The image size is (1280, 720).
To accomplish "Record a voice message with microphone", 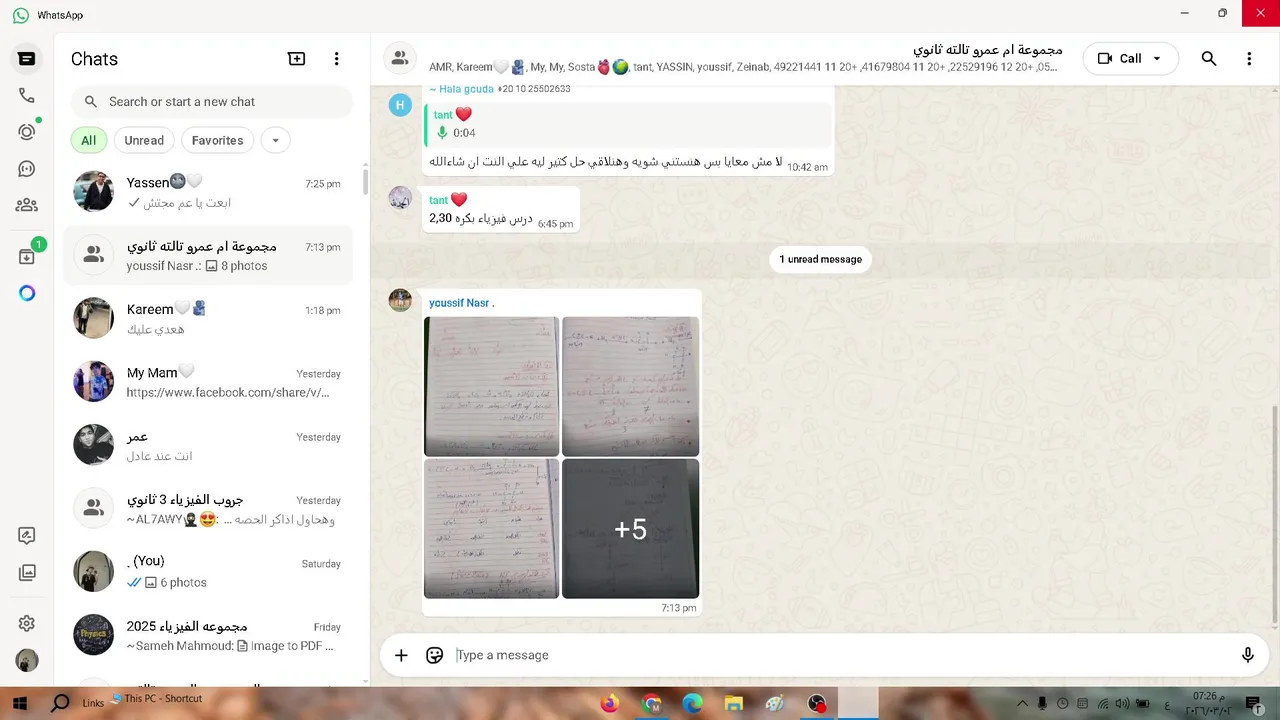I will coord(1248,655).
